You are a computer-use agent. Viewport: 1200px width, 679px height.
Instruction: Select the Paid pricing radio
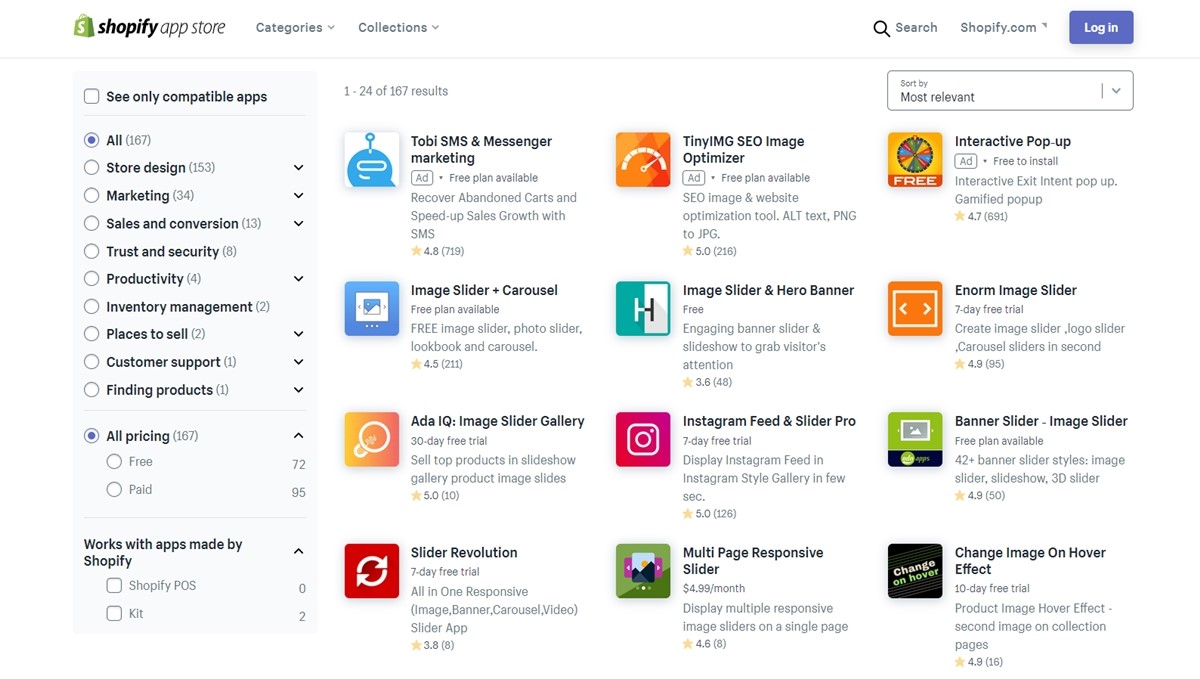pyautogui.click(x=114, y=490)
